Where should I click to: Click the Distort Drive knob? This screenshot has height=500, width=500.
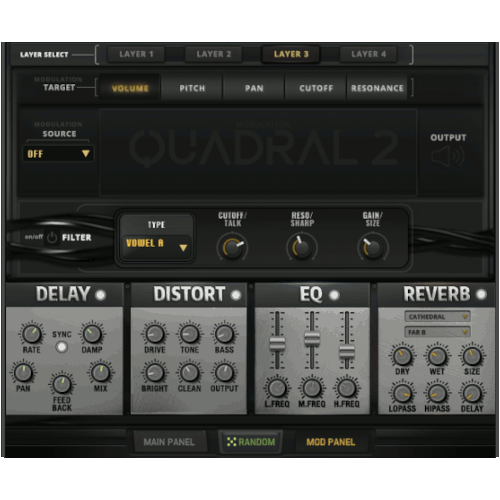pyautogui.click(x=155, y=334)
